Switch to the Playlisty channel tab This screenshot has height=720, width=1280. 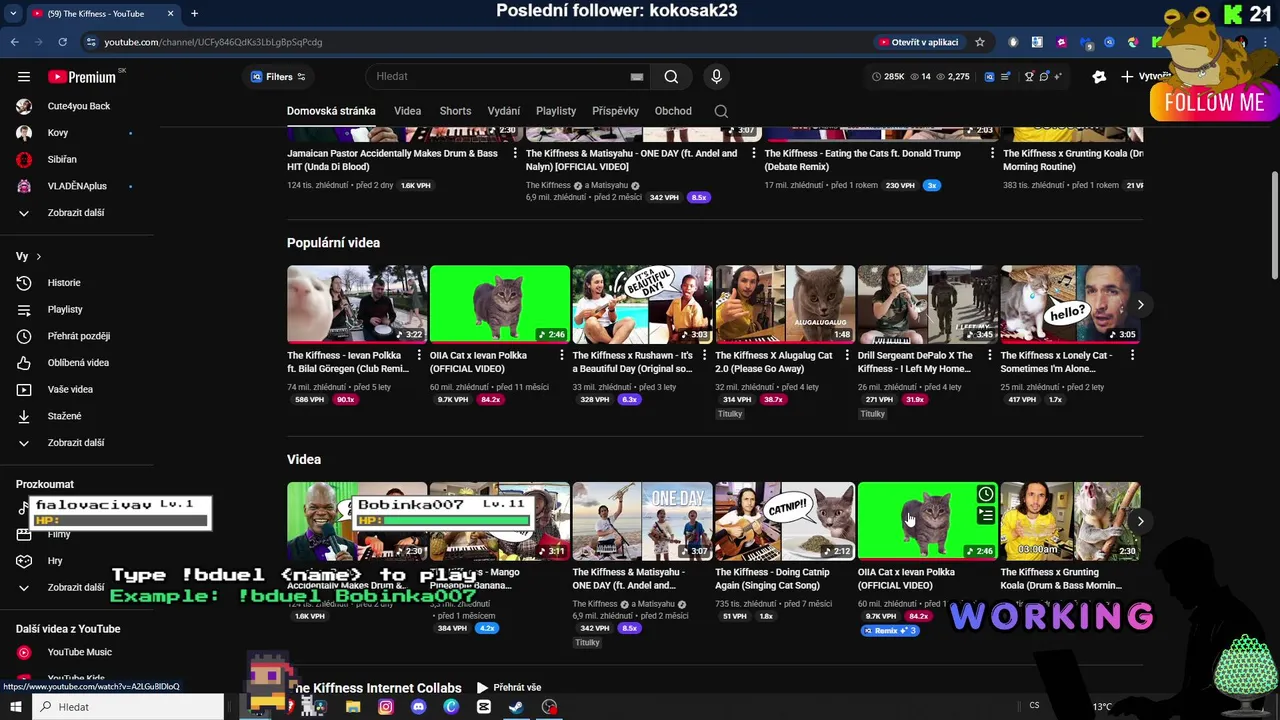click(x=556, y=111)
